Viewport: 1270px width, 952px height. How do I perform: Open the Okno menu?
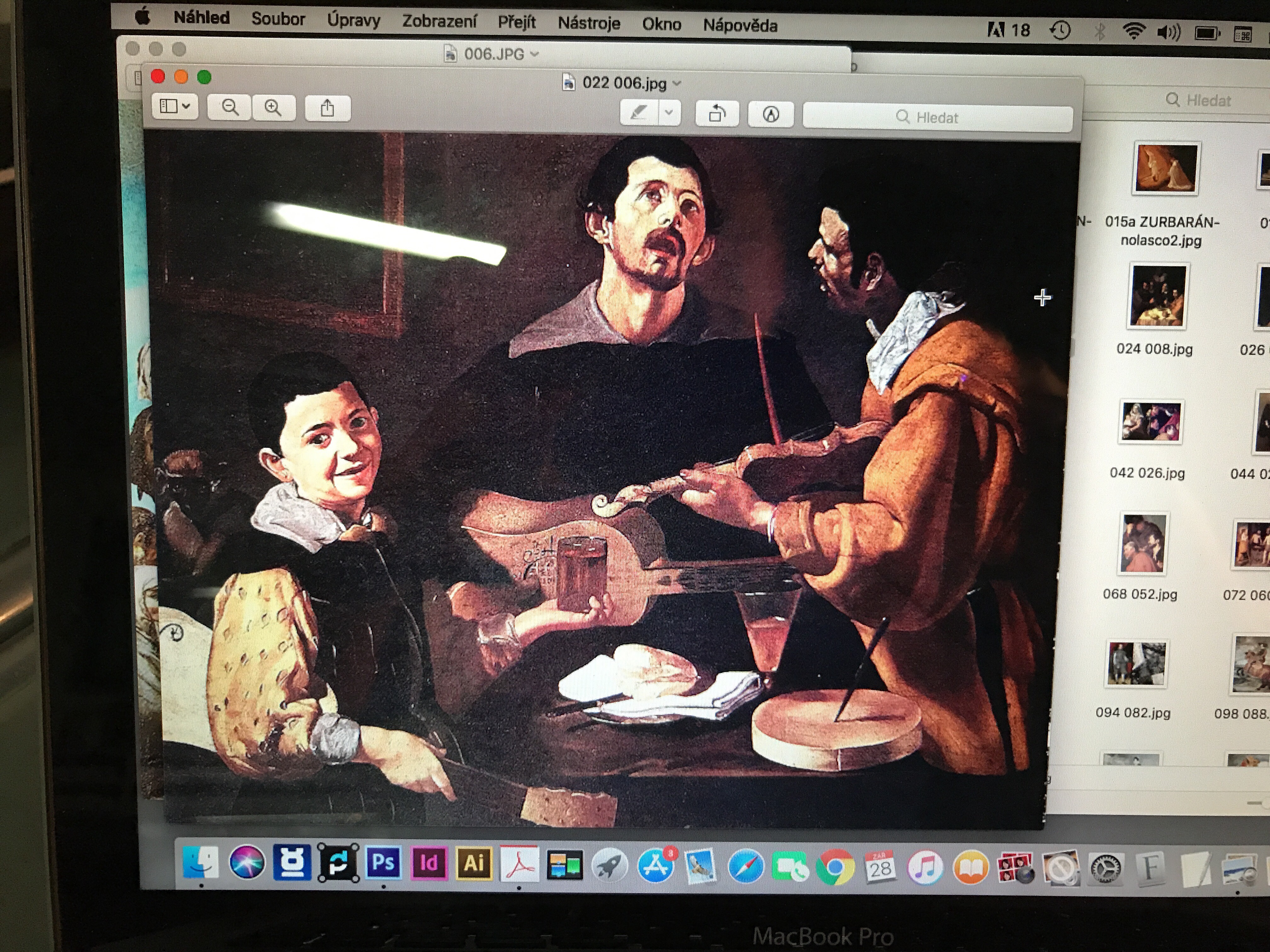pyautogui.click(x=661, y=24)
